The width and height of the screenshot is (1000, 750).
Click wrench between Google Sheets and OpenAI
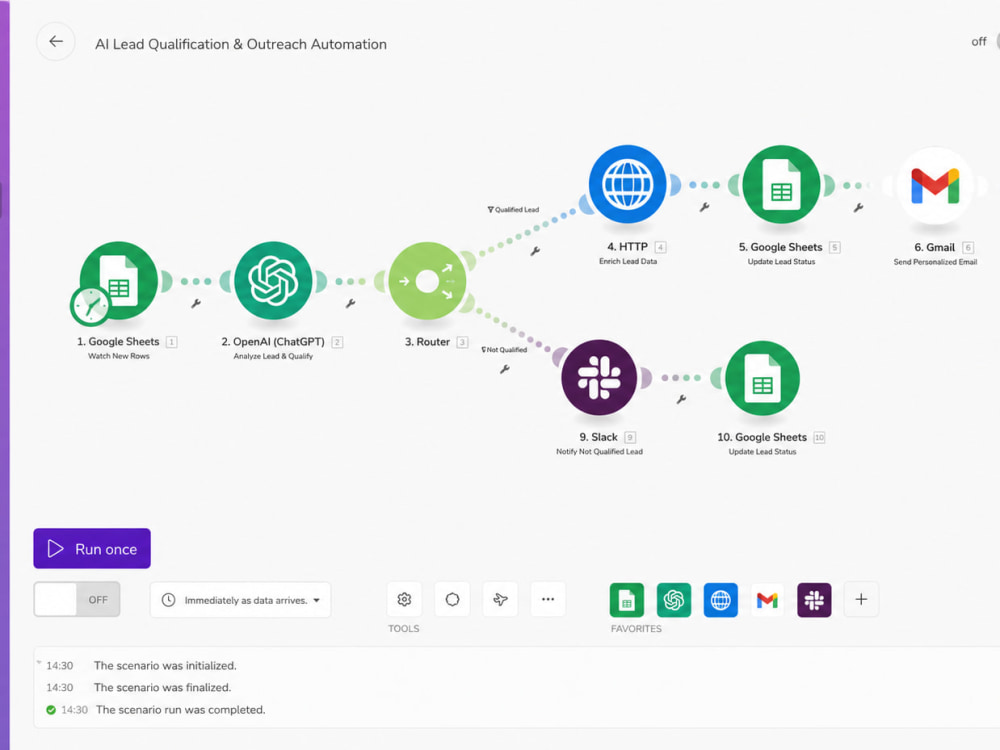click(x=196, y=304)
